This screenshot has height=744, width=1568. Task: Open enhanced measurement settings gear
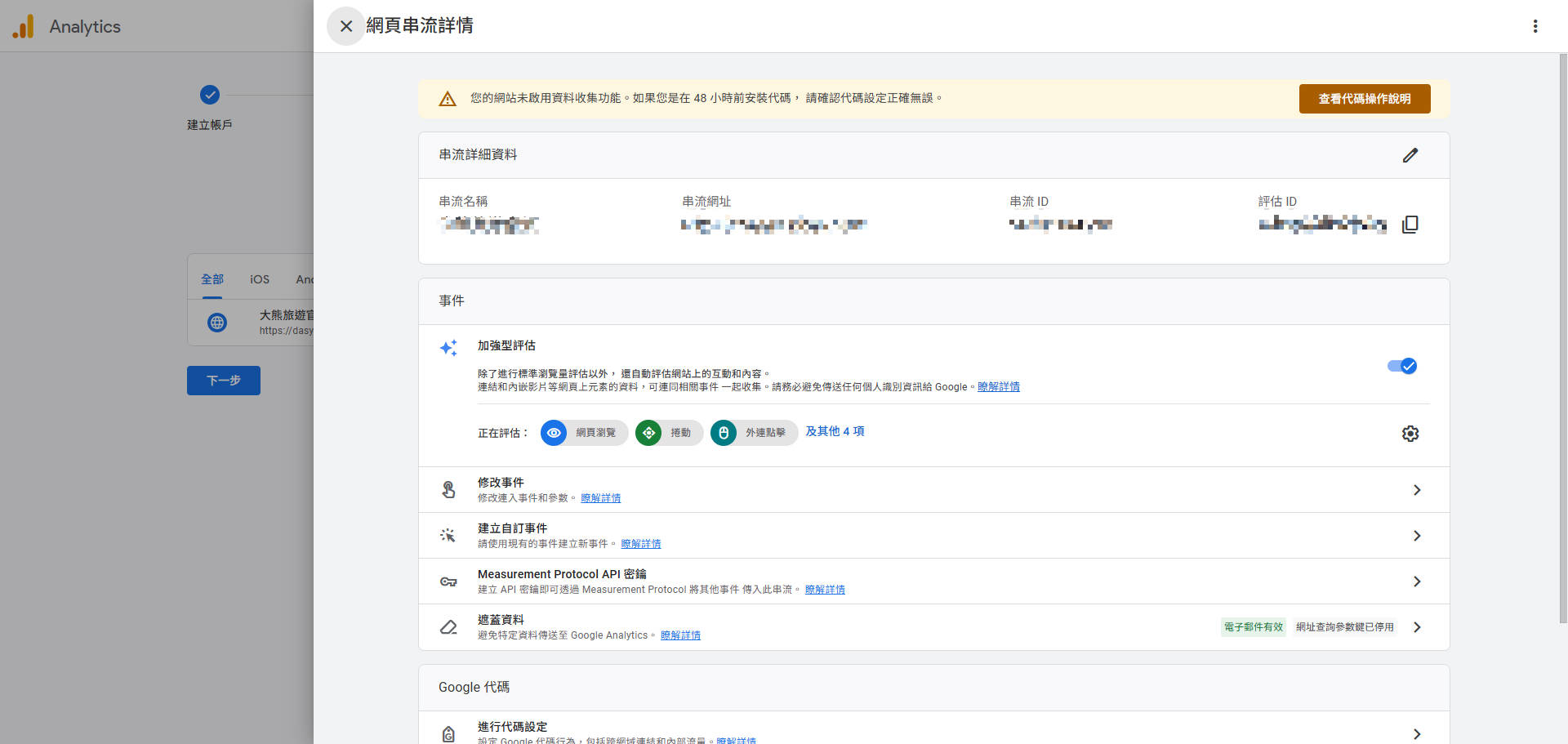[x=1410, y=434]
